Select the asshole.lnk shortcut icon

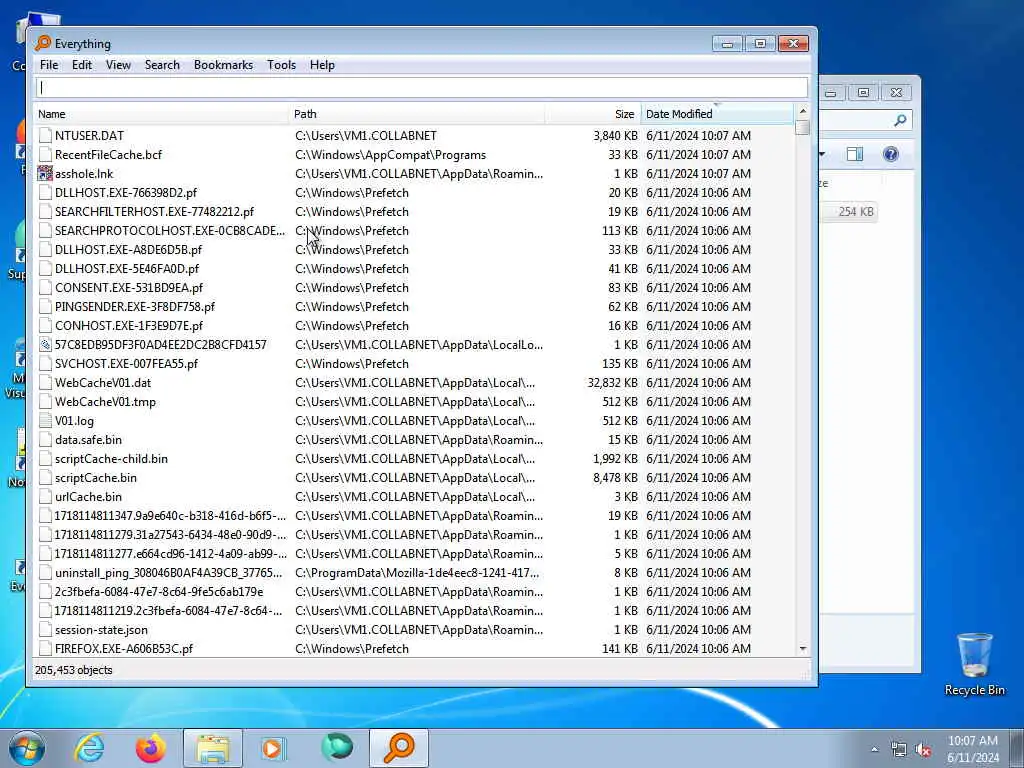[45, 174]
